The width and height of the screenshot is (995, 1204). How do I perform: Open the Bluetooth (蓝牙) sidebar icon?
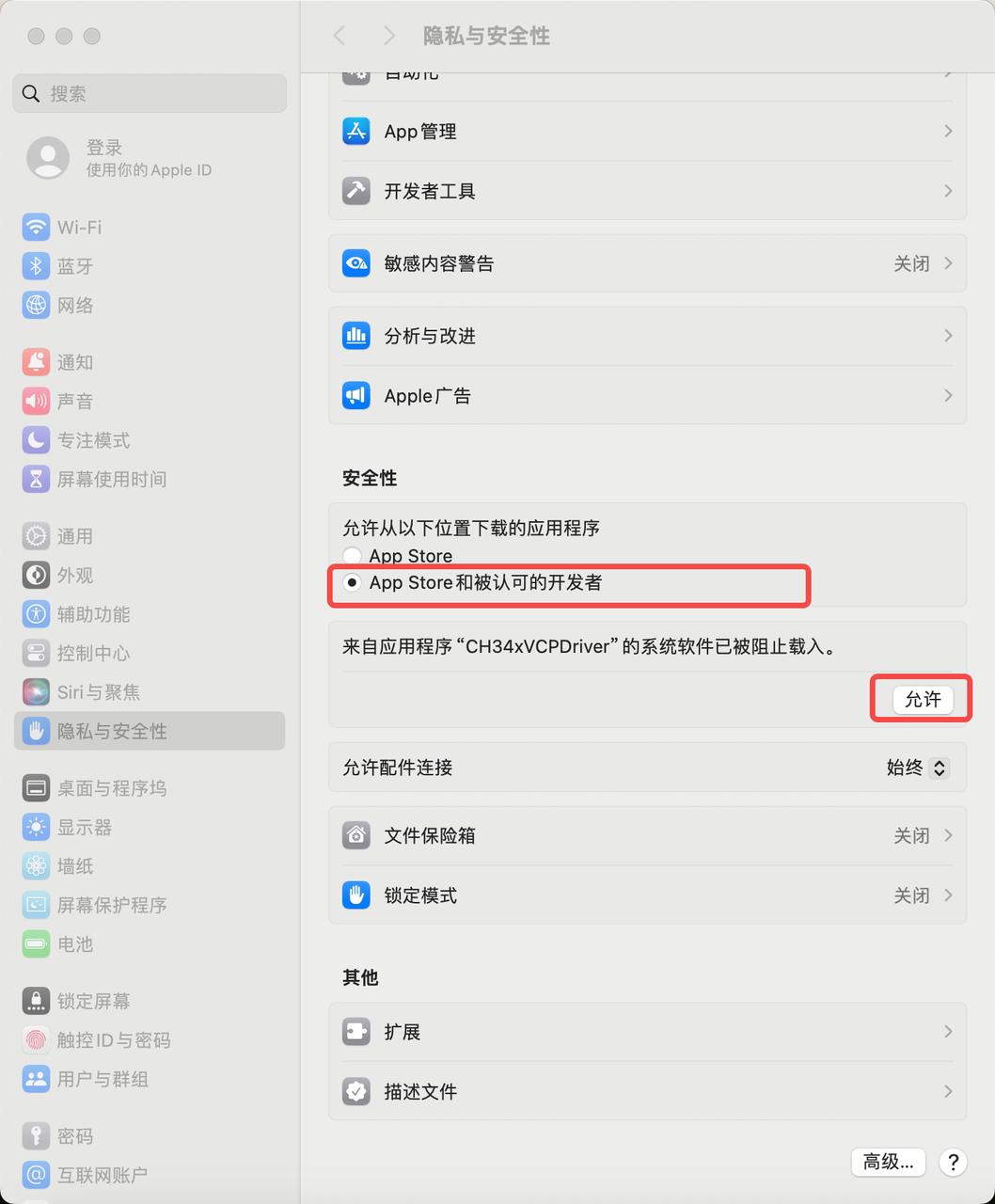pyautogui.click(x=36, y=266)
